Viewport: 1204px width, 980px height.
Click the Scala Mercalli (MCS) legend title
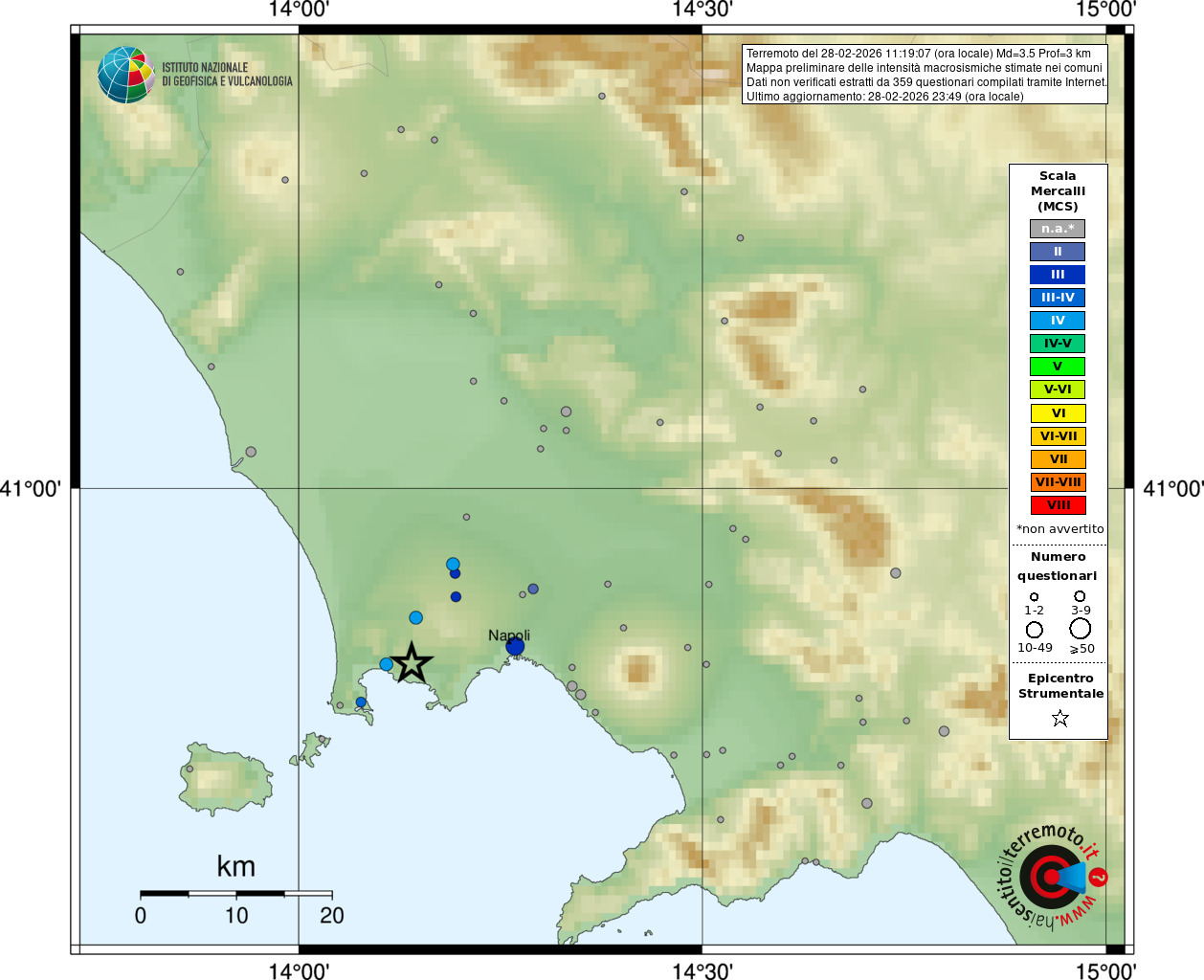(1058, 190)
